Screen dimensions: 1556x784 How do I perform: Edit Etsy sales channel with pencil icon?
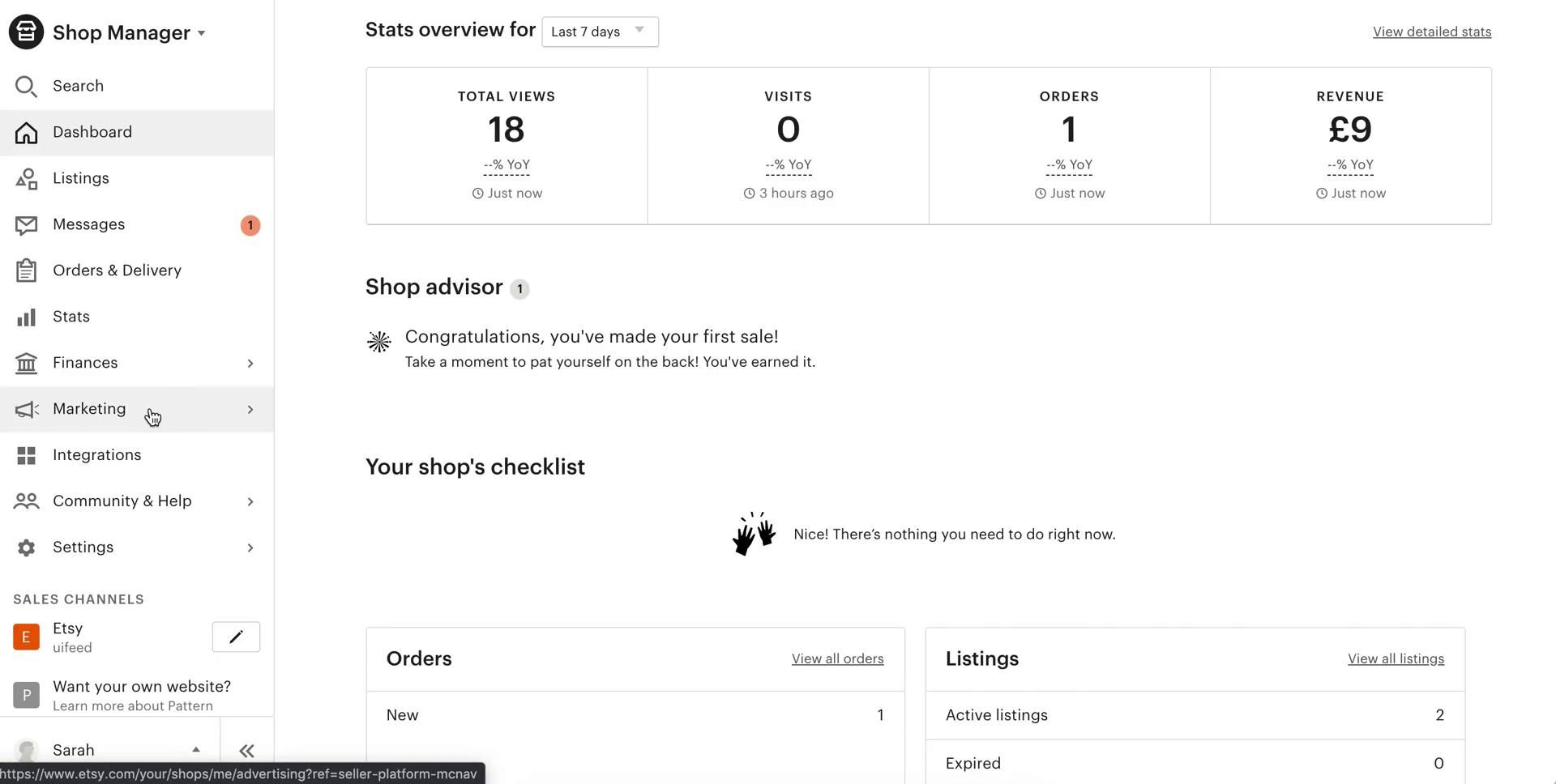tap(236, 637)
